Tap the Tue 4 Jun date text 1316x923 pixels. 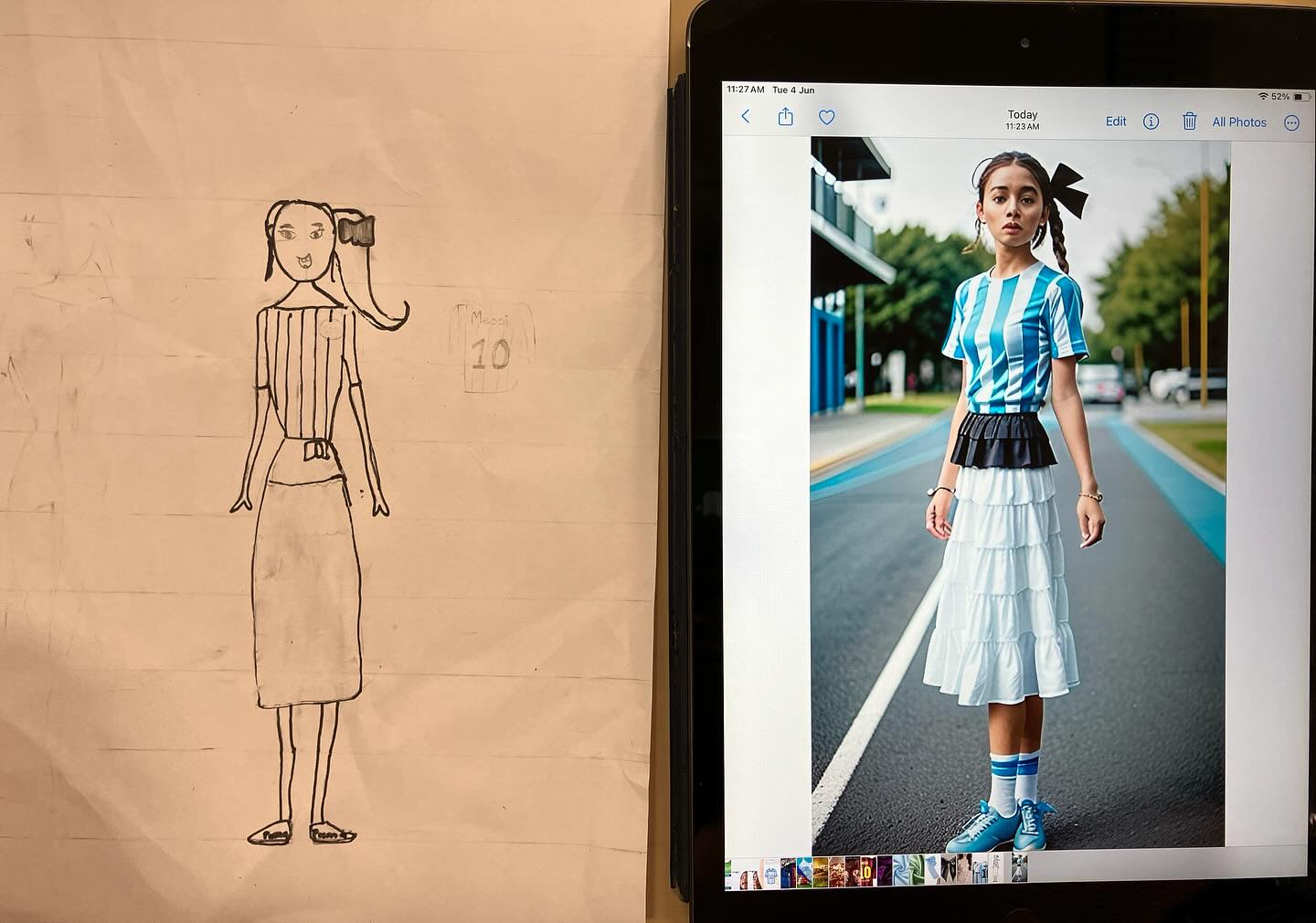tap(793, 90)
